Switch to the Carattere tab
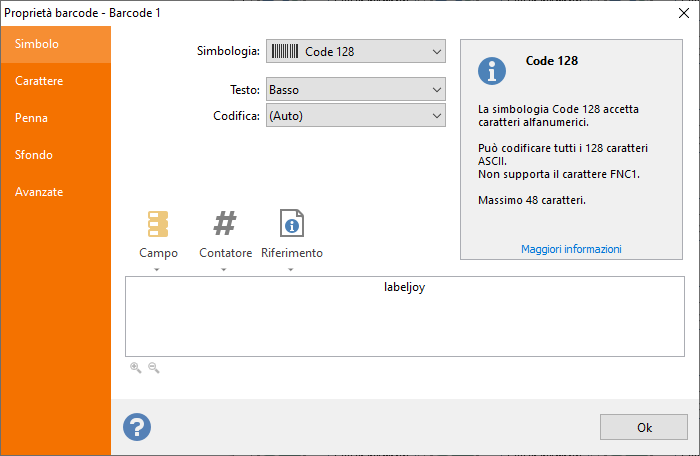 pos(40,81)
